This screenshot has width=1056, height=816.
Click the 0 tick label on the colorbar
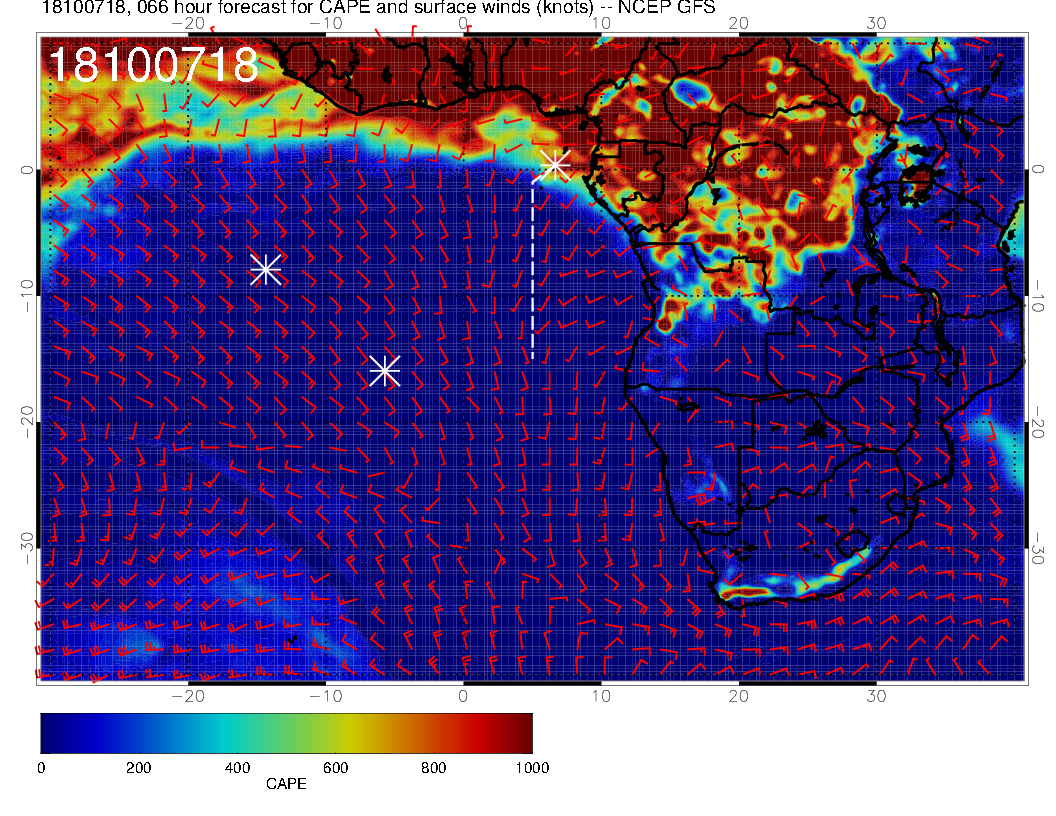tap(41, 768)
